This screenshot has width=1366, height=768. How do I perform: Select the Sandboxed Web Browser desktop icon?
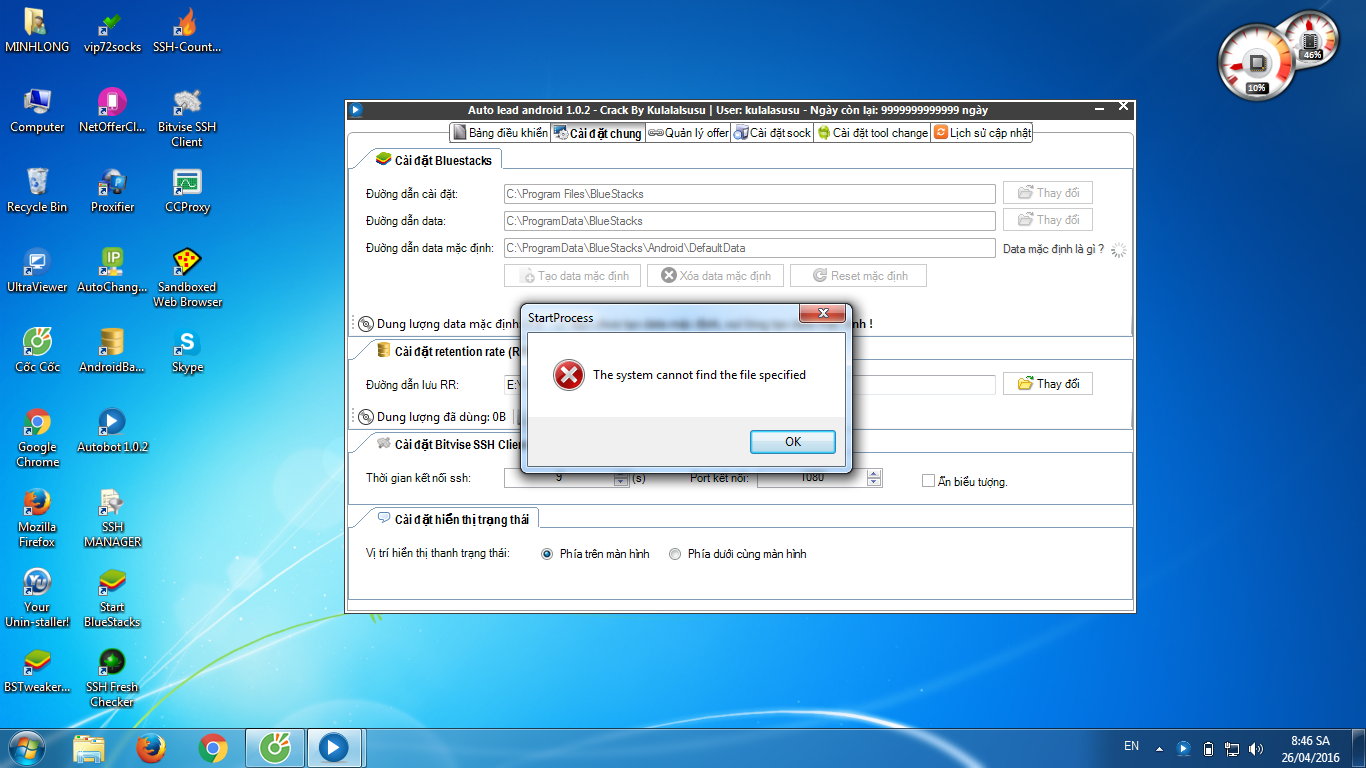pyautogui.click(x=187, y=278)
